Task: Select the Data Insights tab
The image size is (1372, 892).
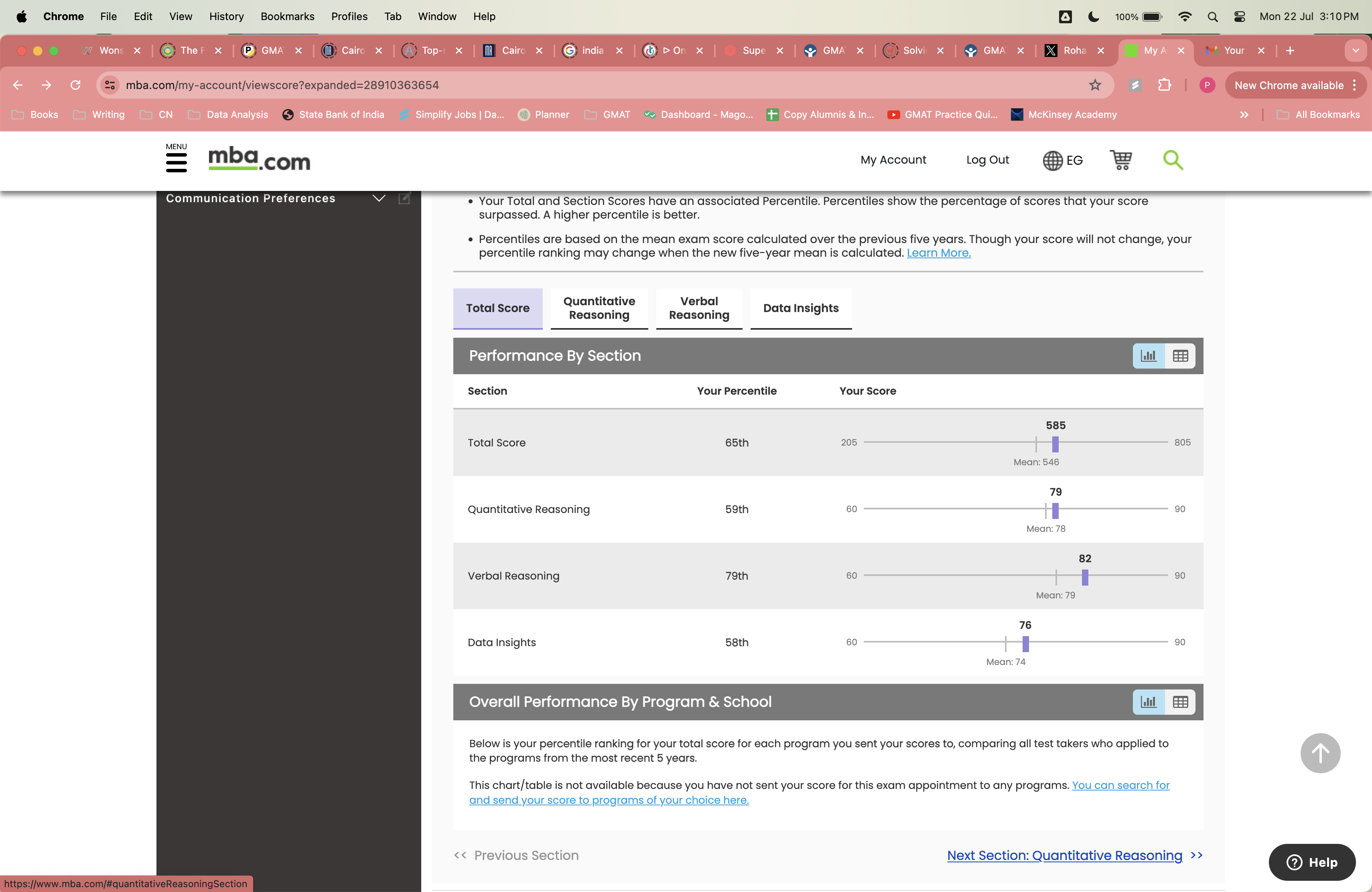Action: tap(800, 308)
